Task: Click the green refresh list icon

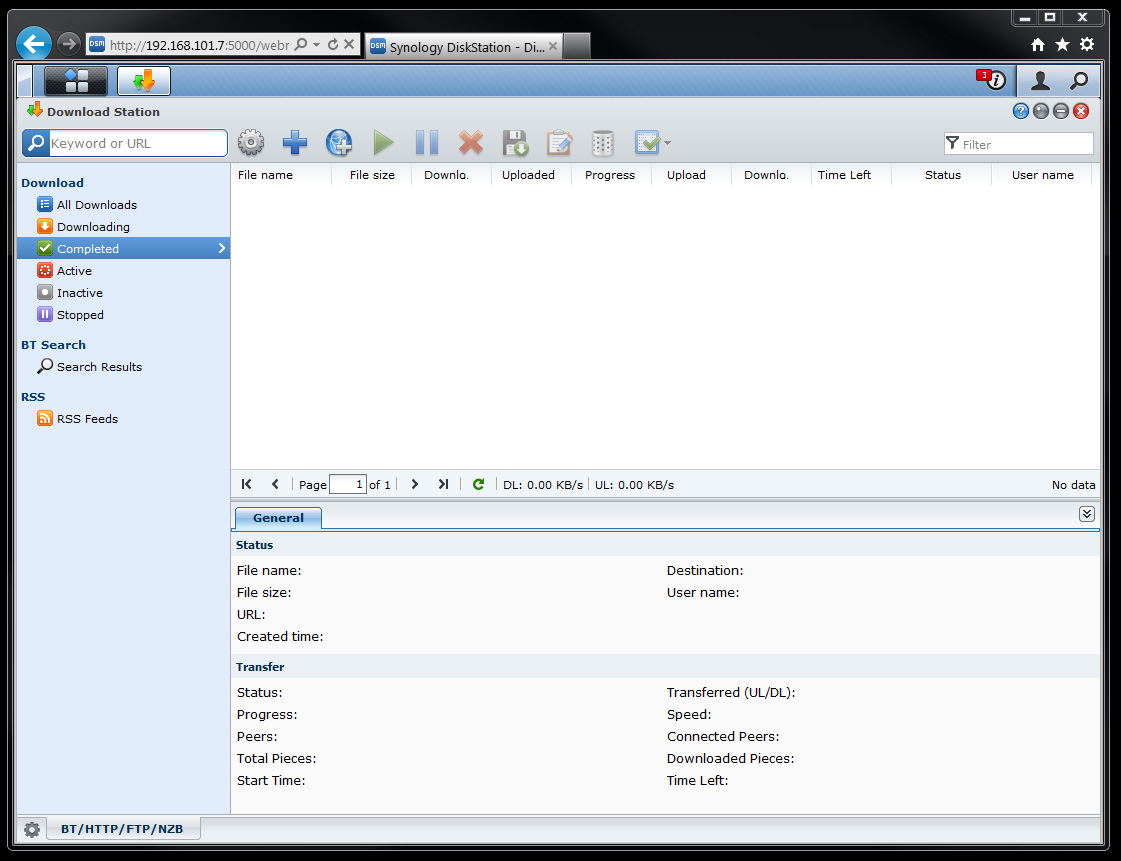Action: 478,484
